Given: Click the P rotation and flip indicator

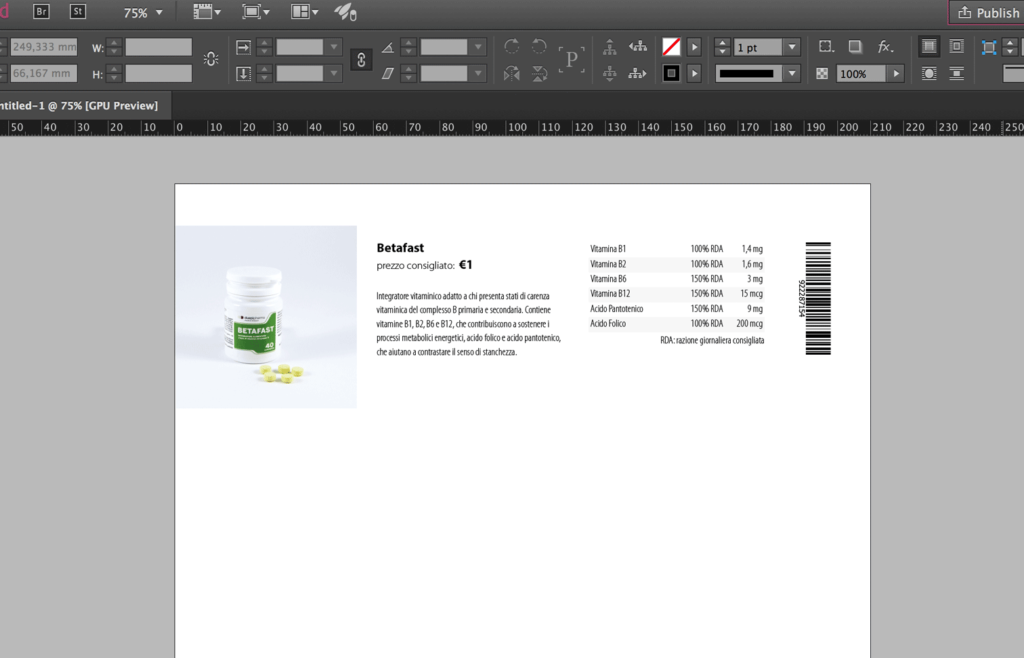Looking at the screenshot, I should (x=571, y=59).
